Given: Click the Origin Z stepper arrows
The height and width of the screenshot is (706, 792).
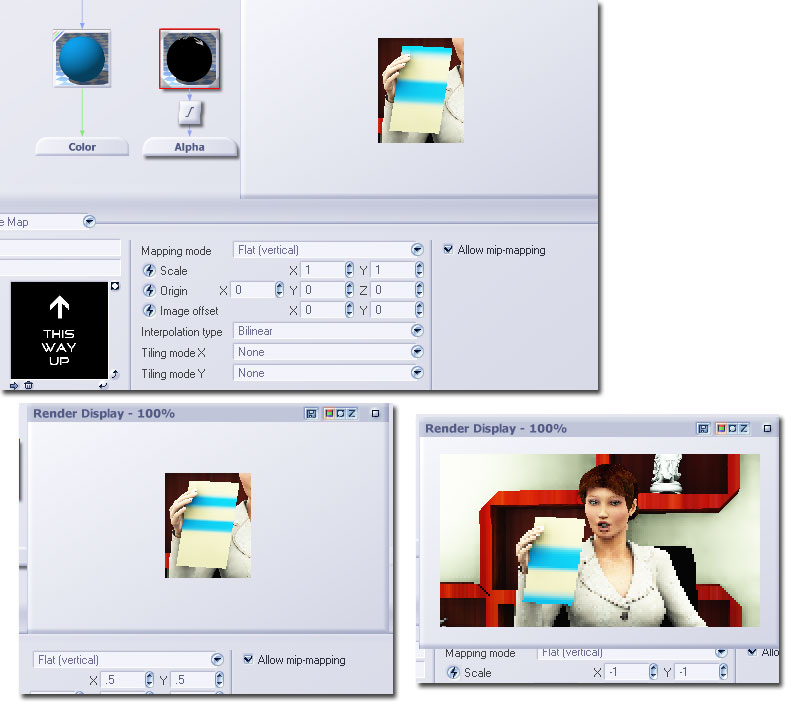Looking at the screenshot, I should coord(419,290).
